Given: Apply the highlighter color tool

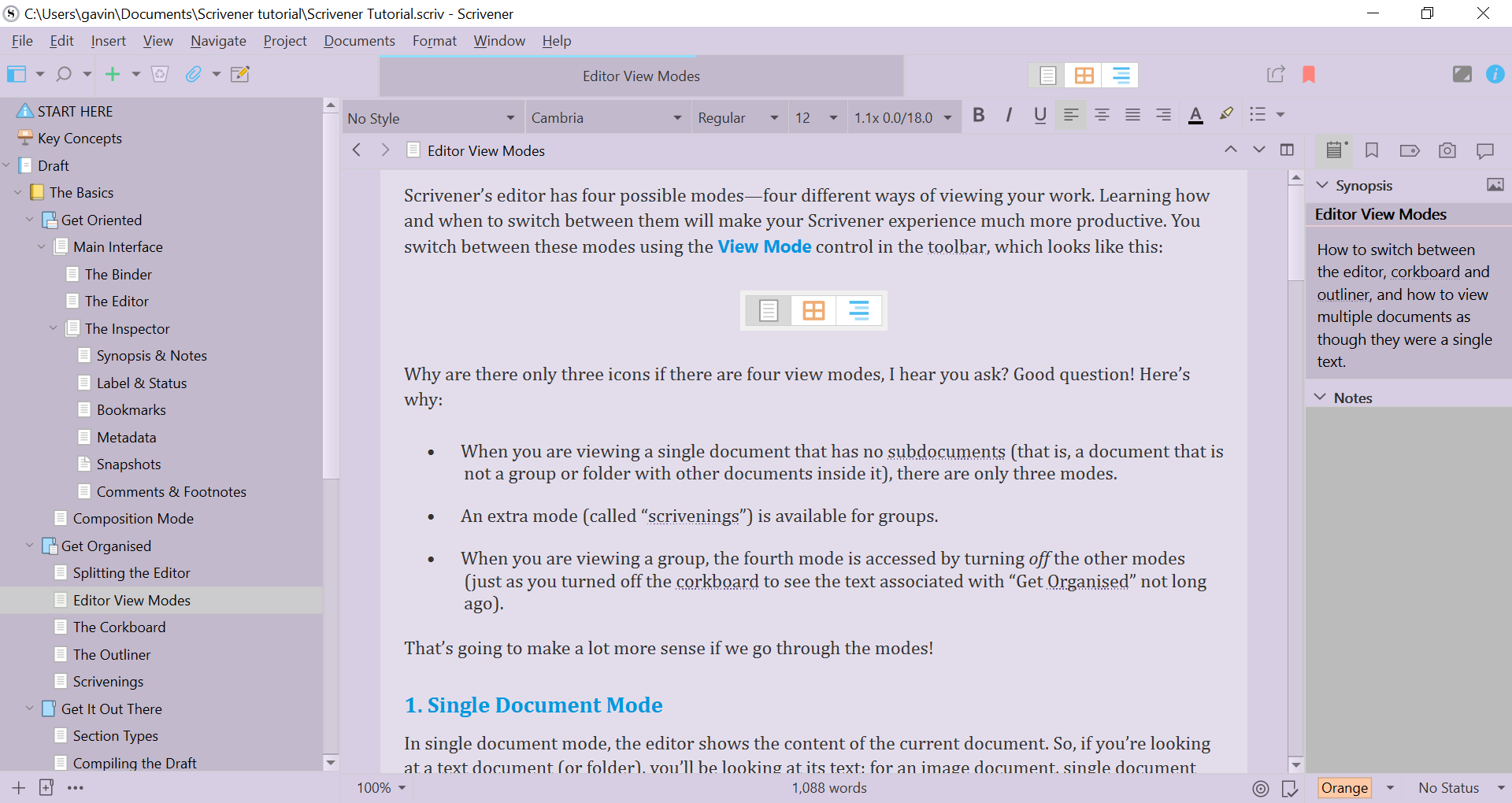Looking at the screenshot, I should [x=1226, y=114].
